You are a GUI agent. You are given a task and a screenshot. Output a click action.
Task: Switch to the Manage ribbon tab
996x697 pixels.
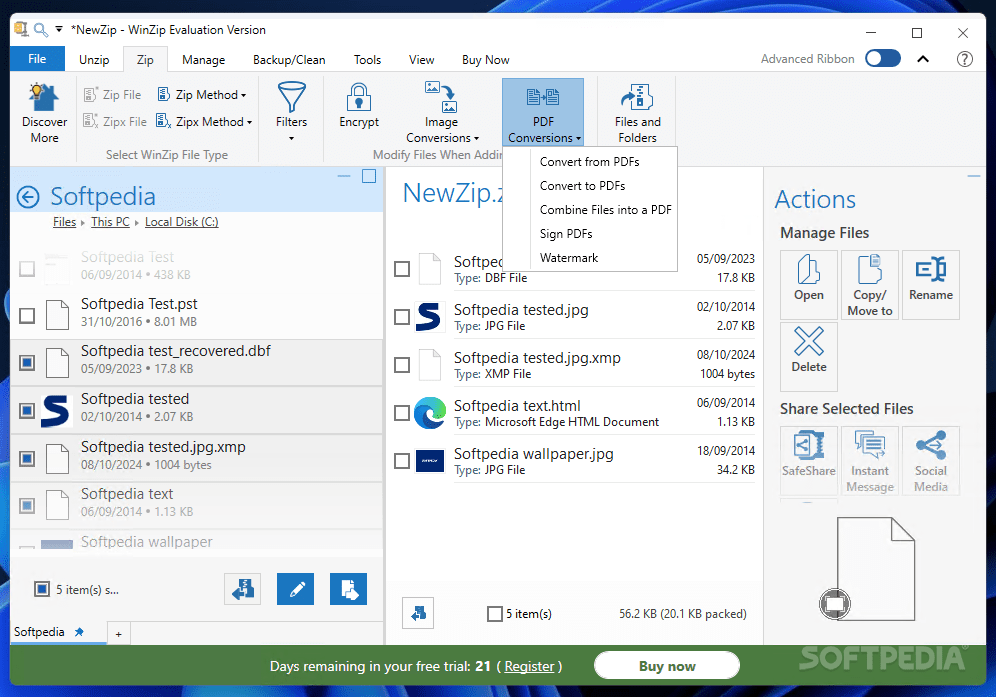(203, 60)
